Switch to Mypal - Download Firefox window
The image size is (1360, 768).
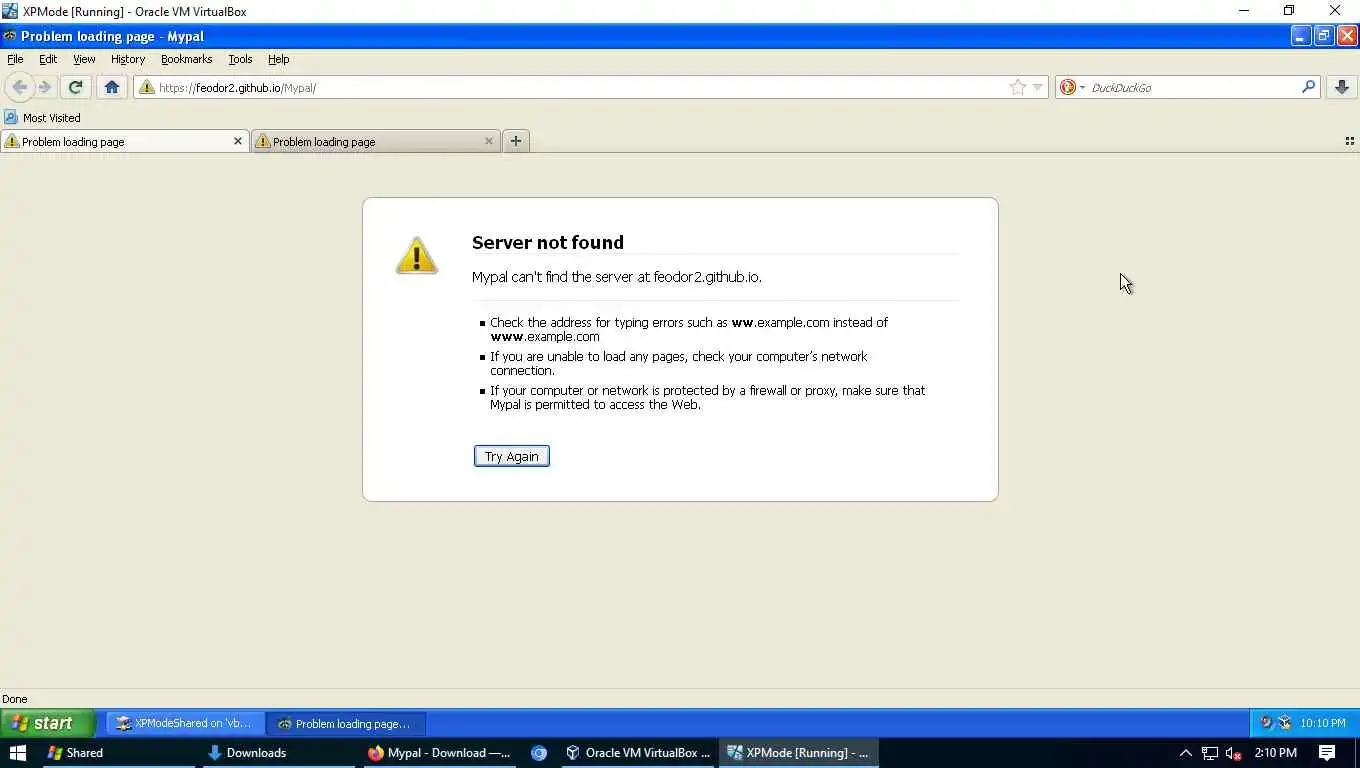439,753
